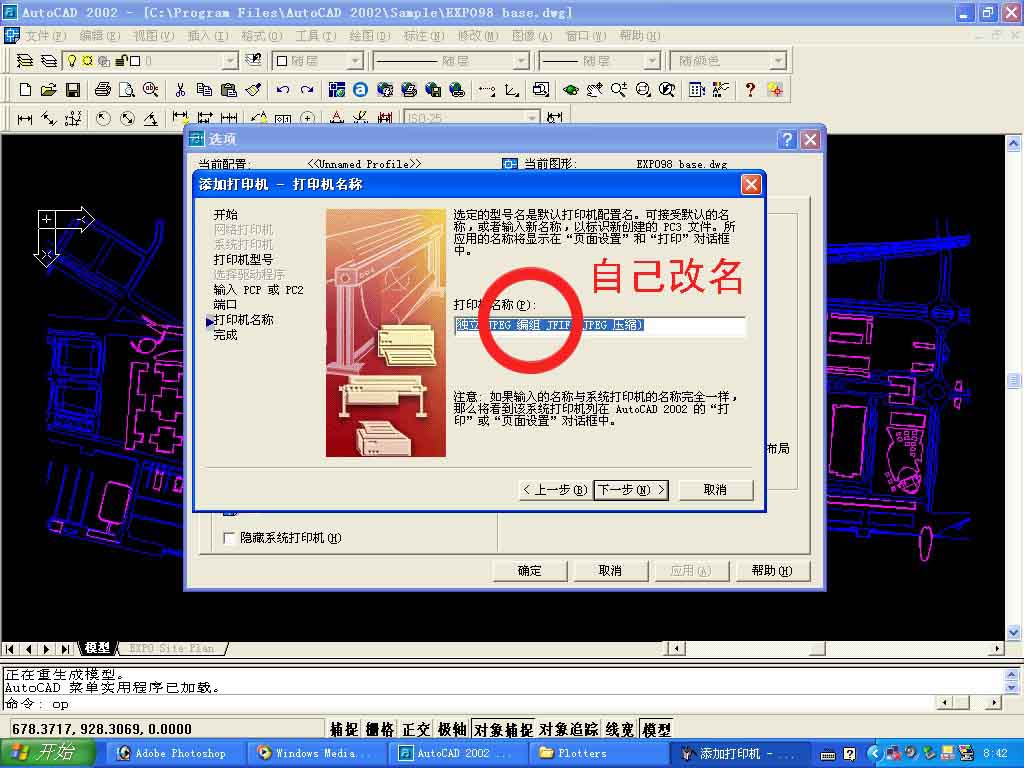The width and height of the screenshot is (1024, 768).
Task: Click 上一步 (Back) in the printer wizard
Action: (x=555, y=490)
